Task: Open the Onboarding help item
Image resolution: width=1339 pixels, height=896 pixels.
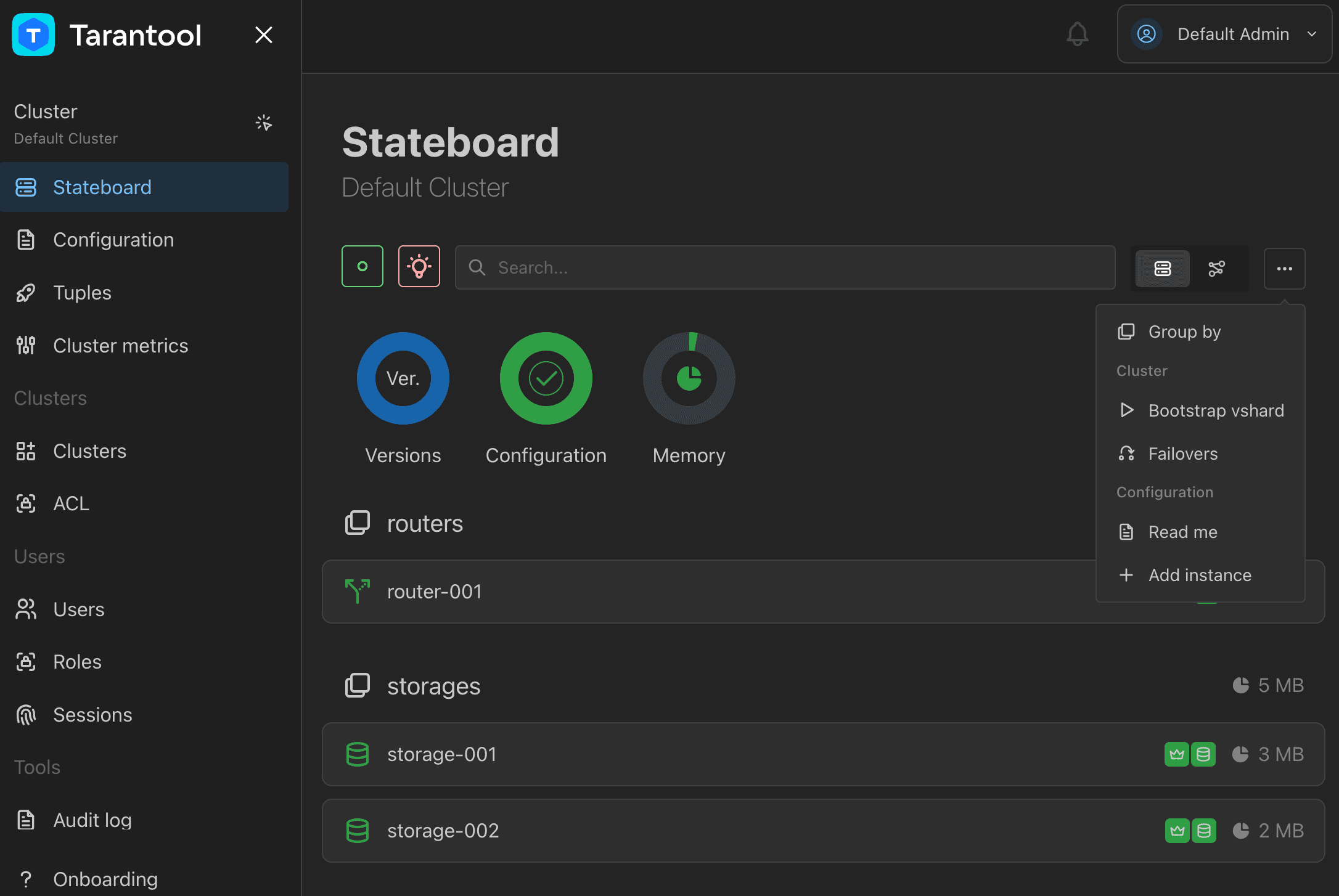Action: (x=144, y=879)
